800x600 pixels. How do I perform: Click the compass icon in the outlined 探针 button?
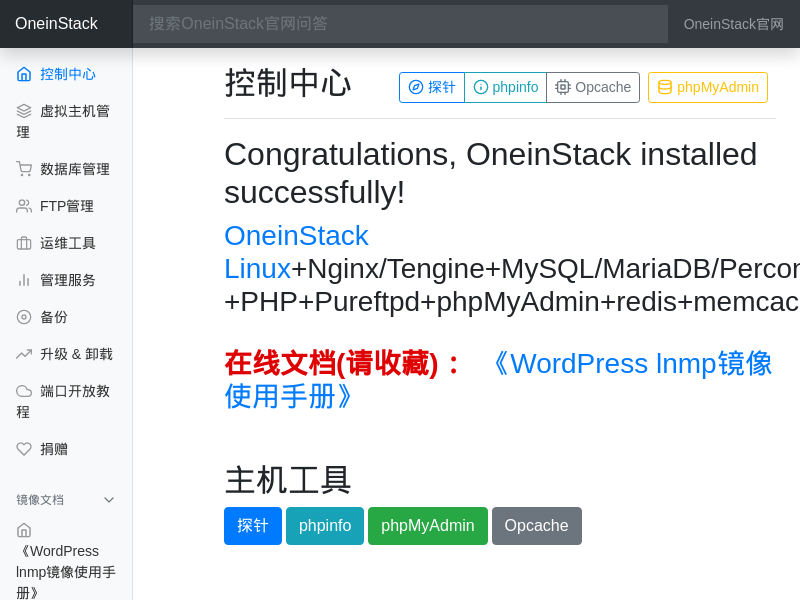click(416, 87)
